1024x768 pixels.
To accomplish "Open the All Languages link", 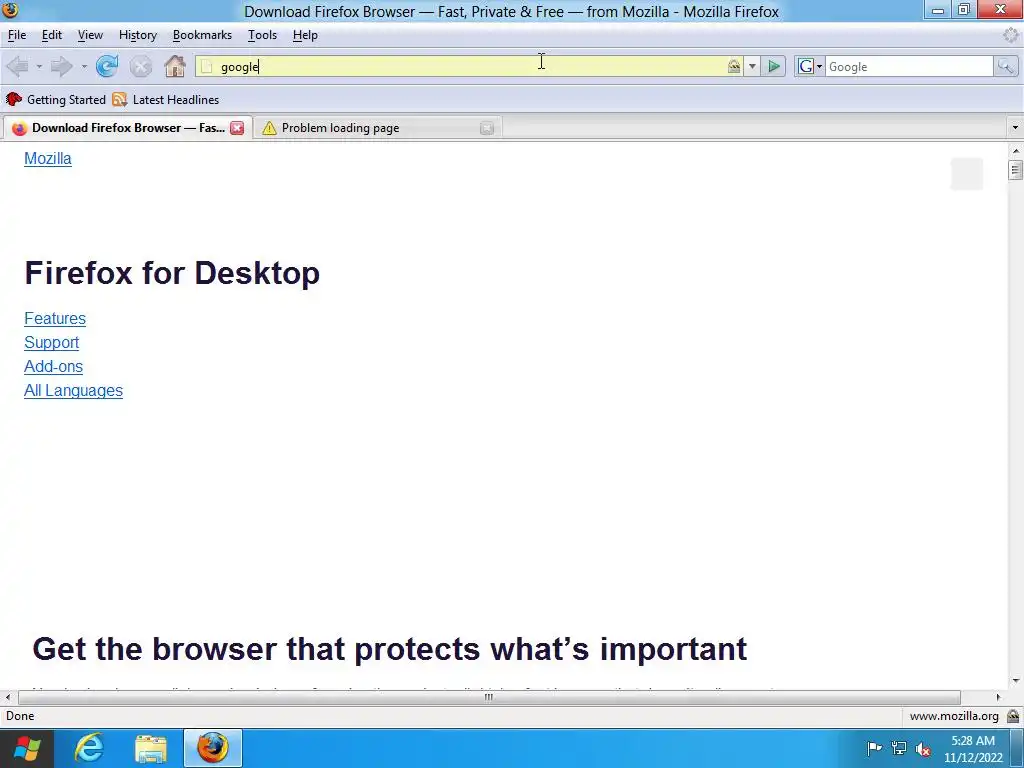I will 73,391.
